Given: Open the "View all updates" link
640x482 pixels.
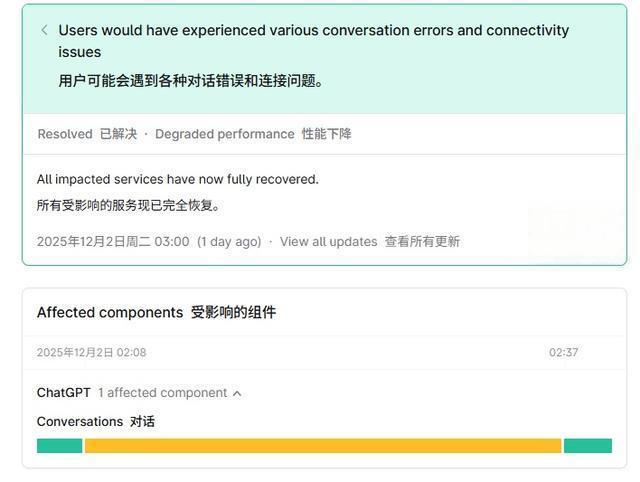Looking at the screenshot, I should 328,241.
